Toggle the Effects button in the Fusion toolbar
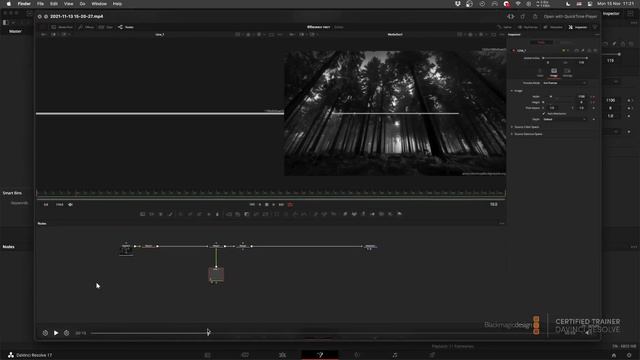 [86, 27]
